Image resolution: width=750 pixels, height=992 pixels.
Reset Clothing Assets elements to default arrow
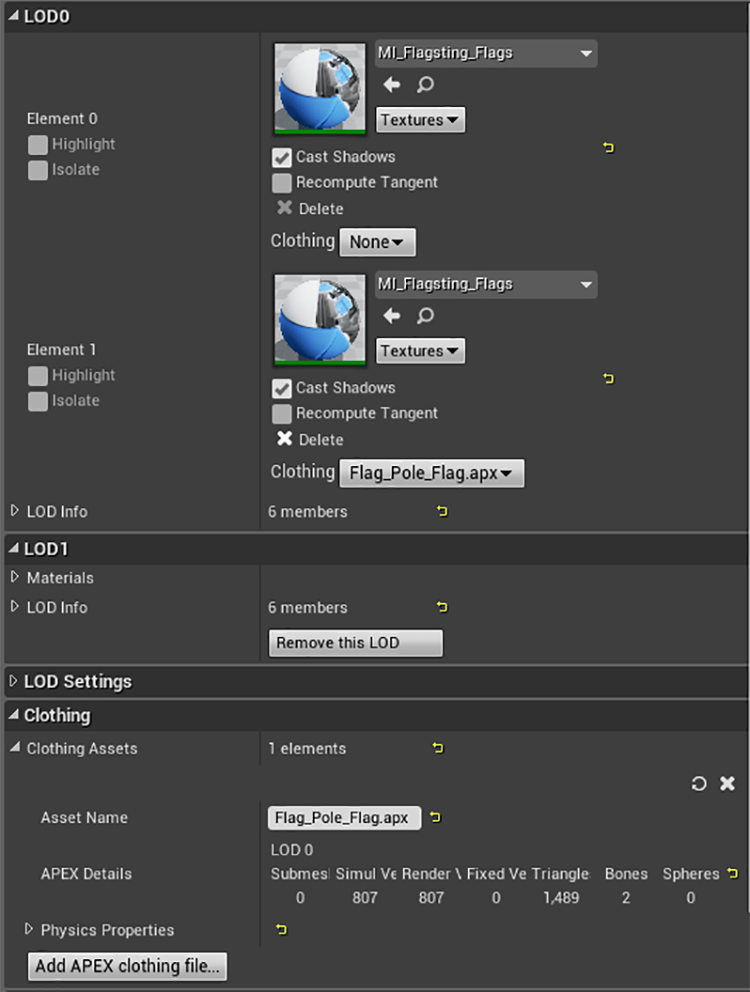pos(438,748)
